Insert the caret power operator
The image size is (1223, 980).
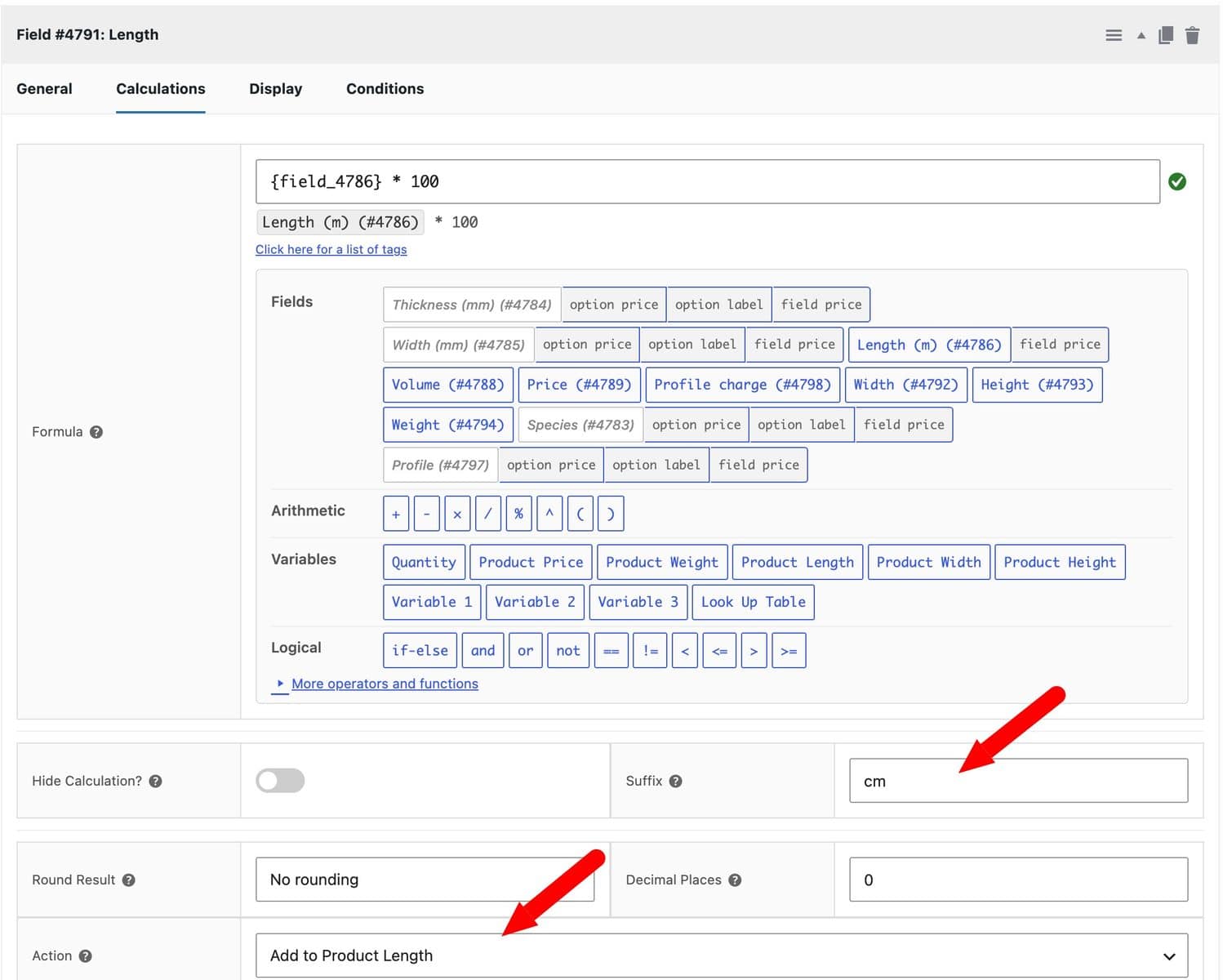click(x=549, y=514)
